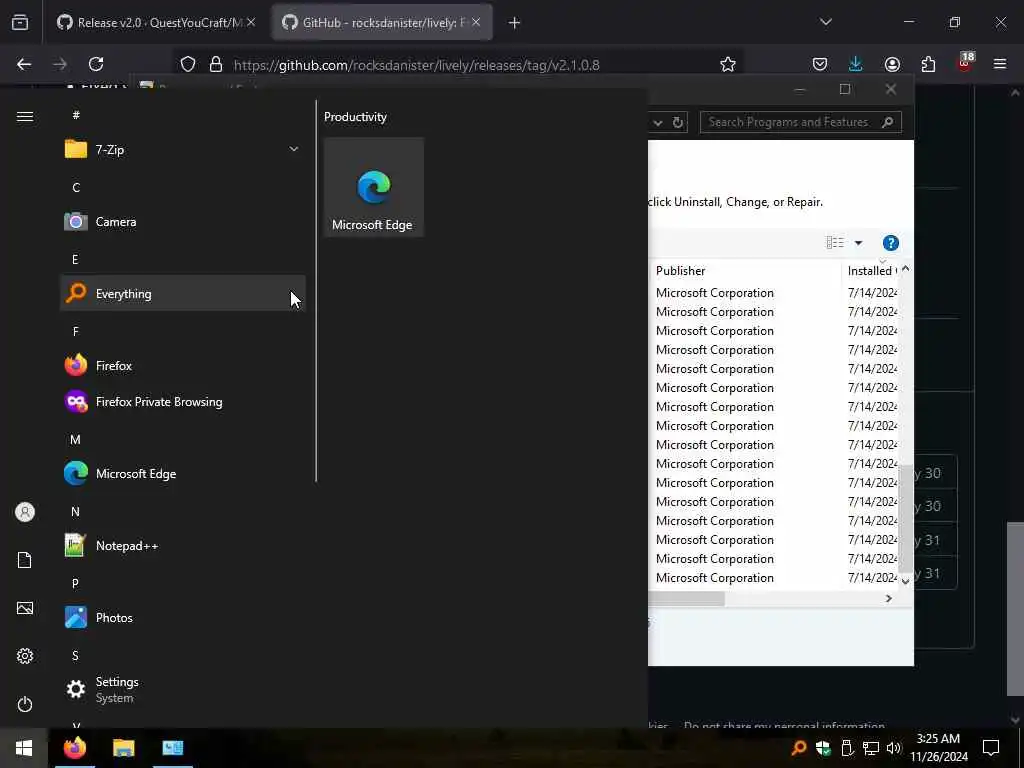The width and height of the screenshot is (1024, 768).
Task: Refresh Programs and Features address bar
Action: 678,122
